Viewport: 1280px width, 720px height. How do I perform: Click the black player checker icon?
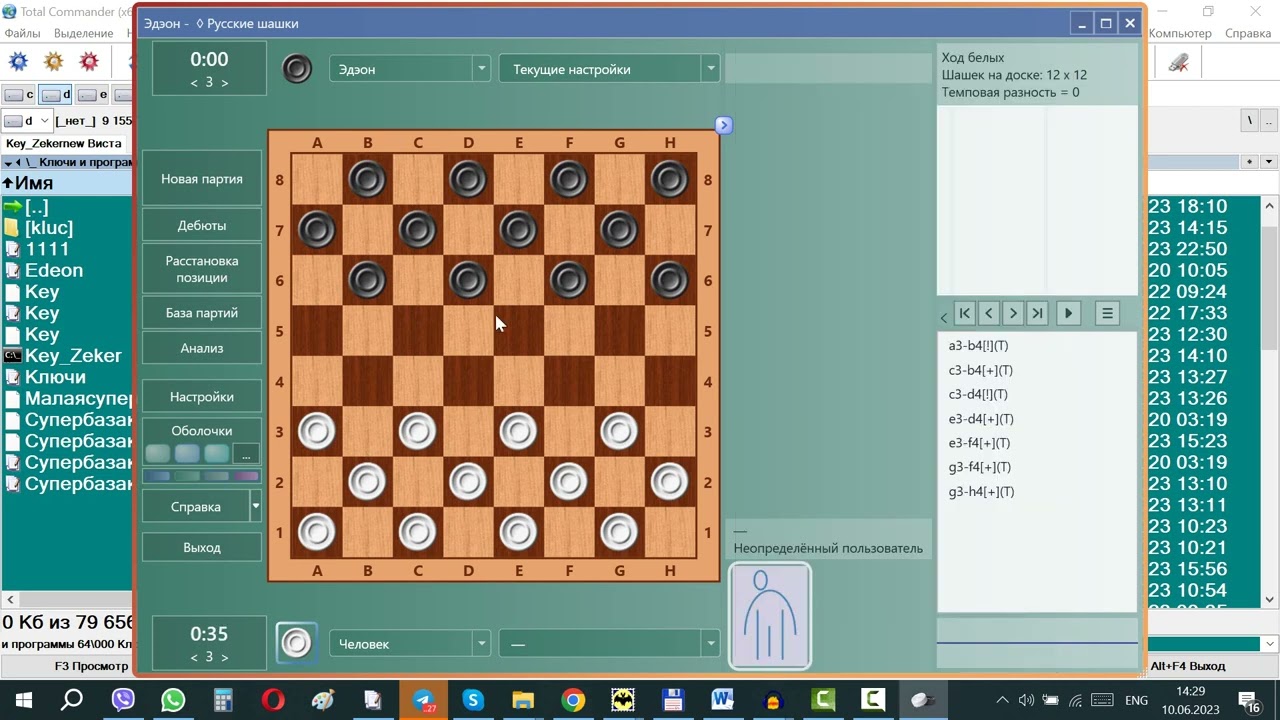tap(297, 69)
